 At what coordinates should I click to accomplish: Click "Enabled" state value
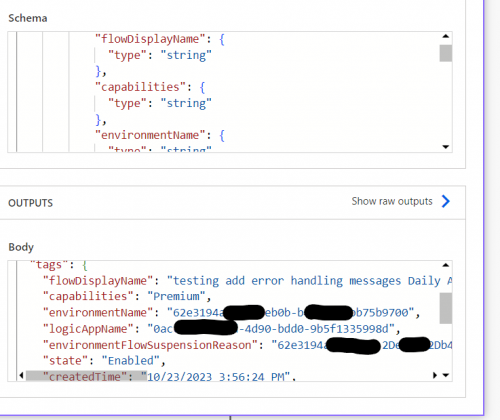click(x=131, y=361)
